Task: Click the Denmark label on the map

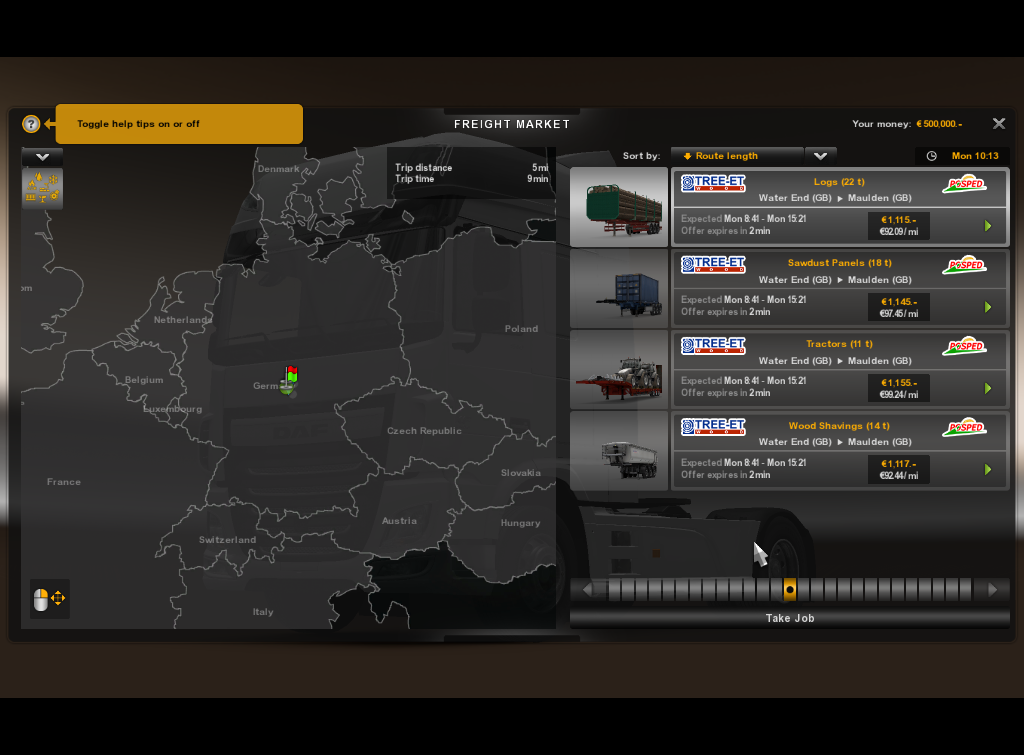Action: pos(279,169)
